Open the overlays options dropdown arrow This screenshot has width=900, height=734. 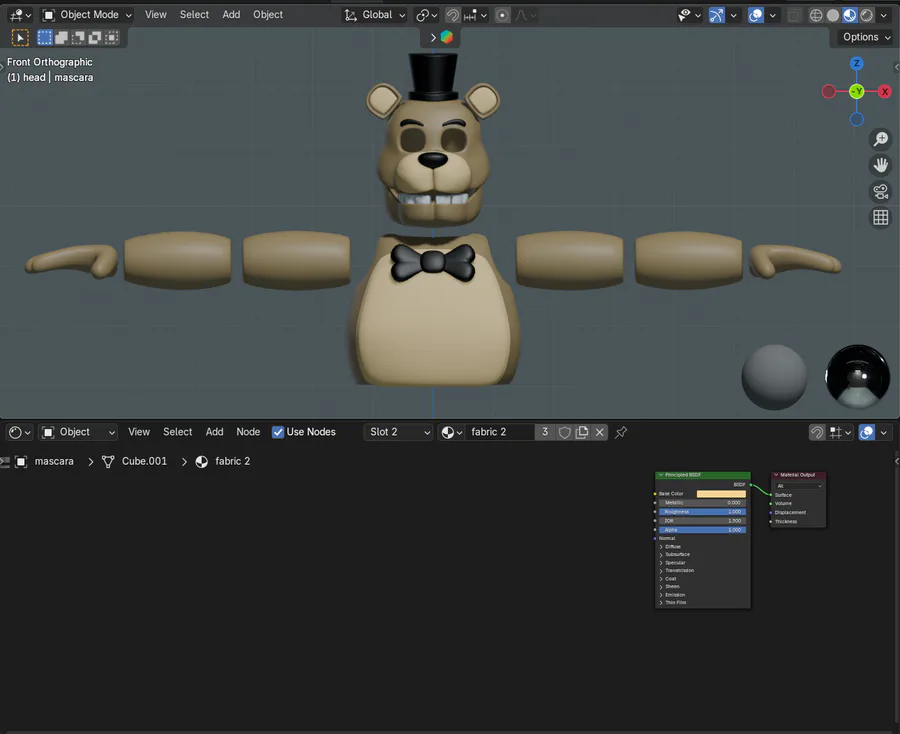coord(773,15)
